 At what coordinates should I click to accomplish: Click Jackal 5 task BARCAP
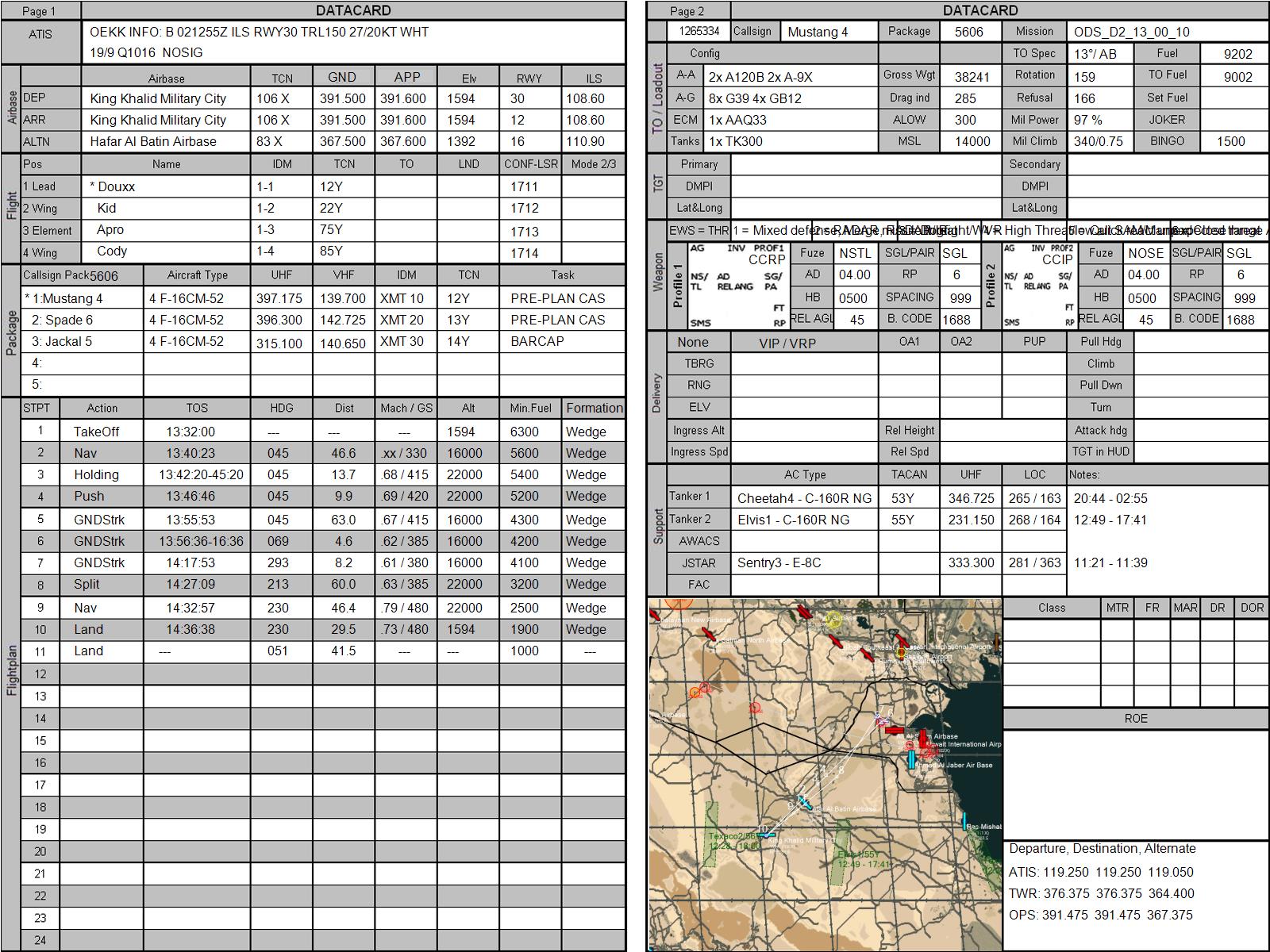tap(537, 341)
